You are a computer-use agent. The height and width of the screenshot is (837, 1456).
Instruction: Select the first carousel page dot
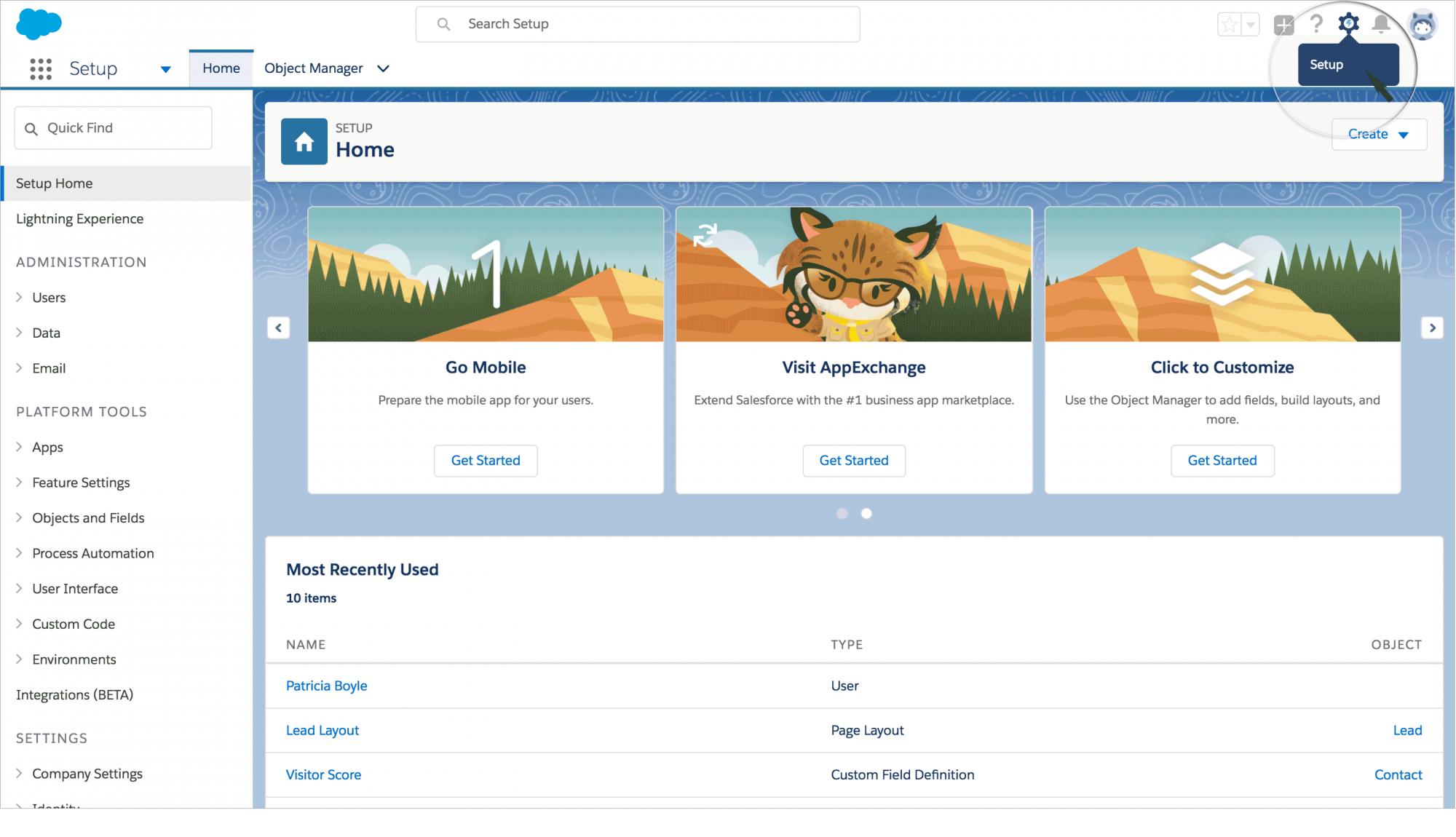pos(842,513)
